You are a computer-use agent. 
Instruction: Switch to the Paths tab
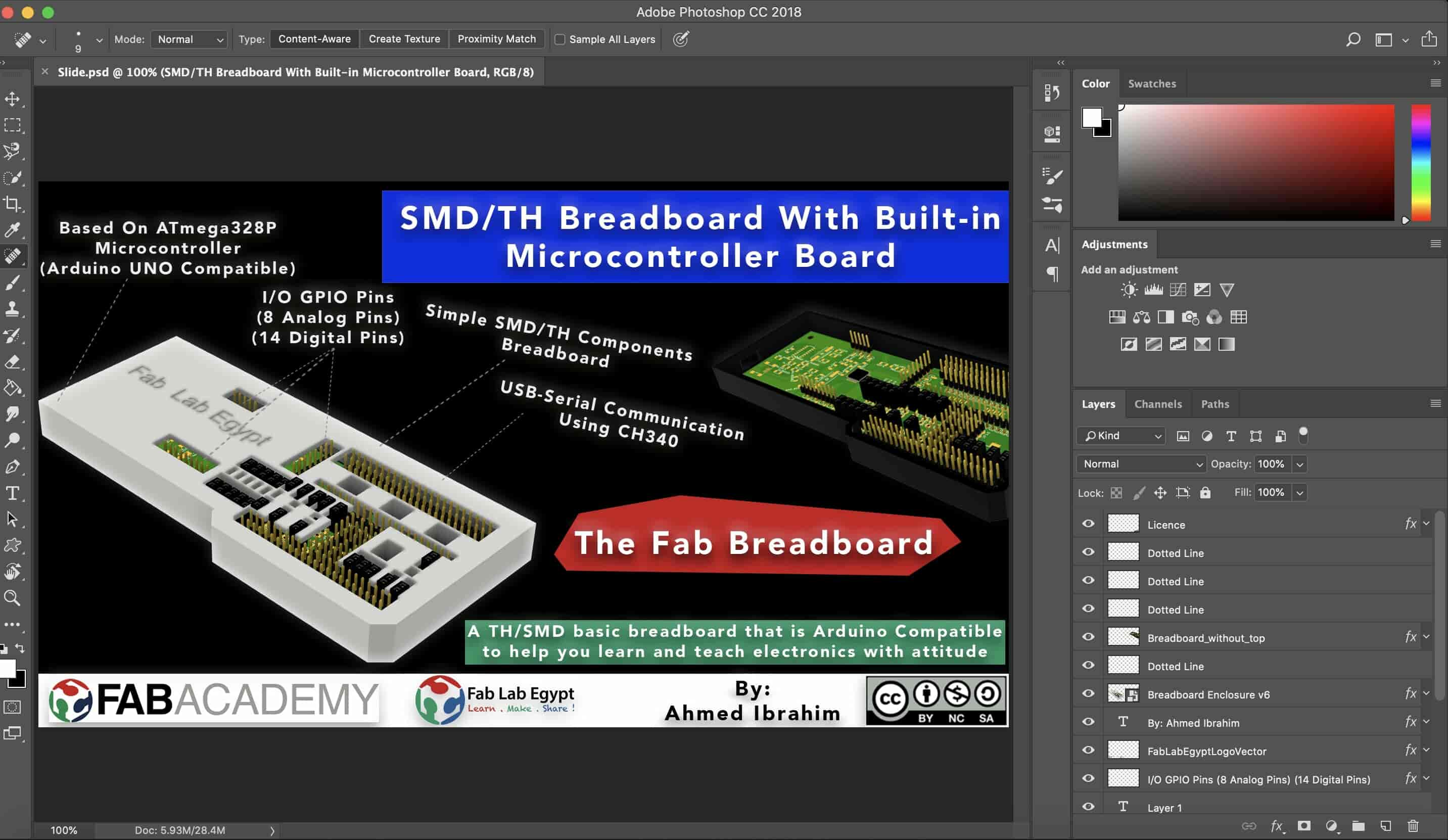pyautogui.click(x=1215, y=404)
